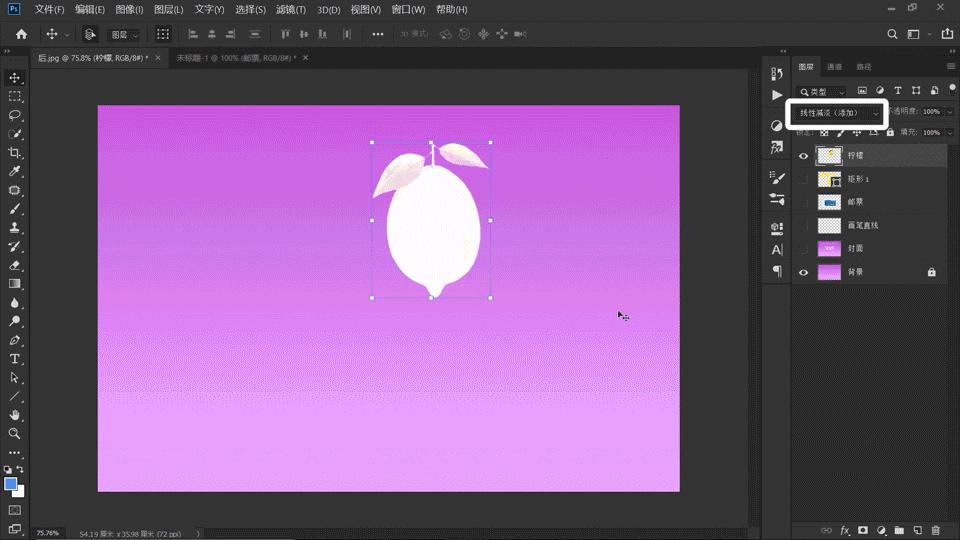The height and width of the screenshot is (540, 960).
Task: Click the blue foreground color swatch
Action: click(11, 484)
